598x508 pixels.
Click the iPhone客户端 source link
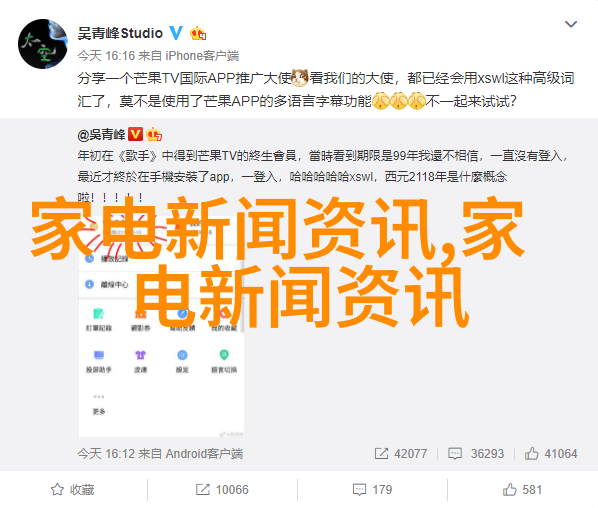pyautogui.click(x=202, y=56)
